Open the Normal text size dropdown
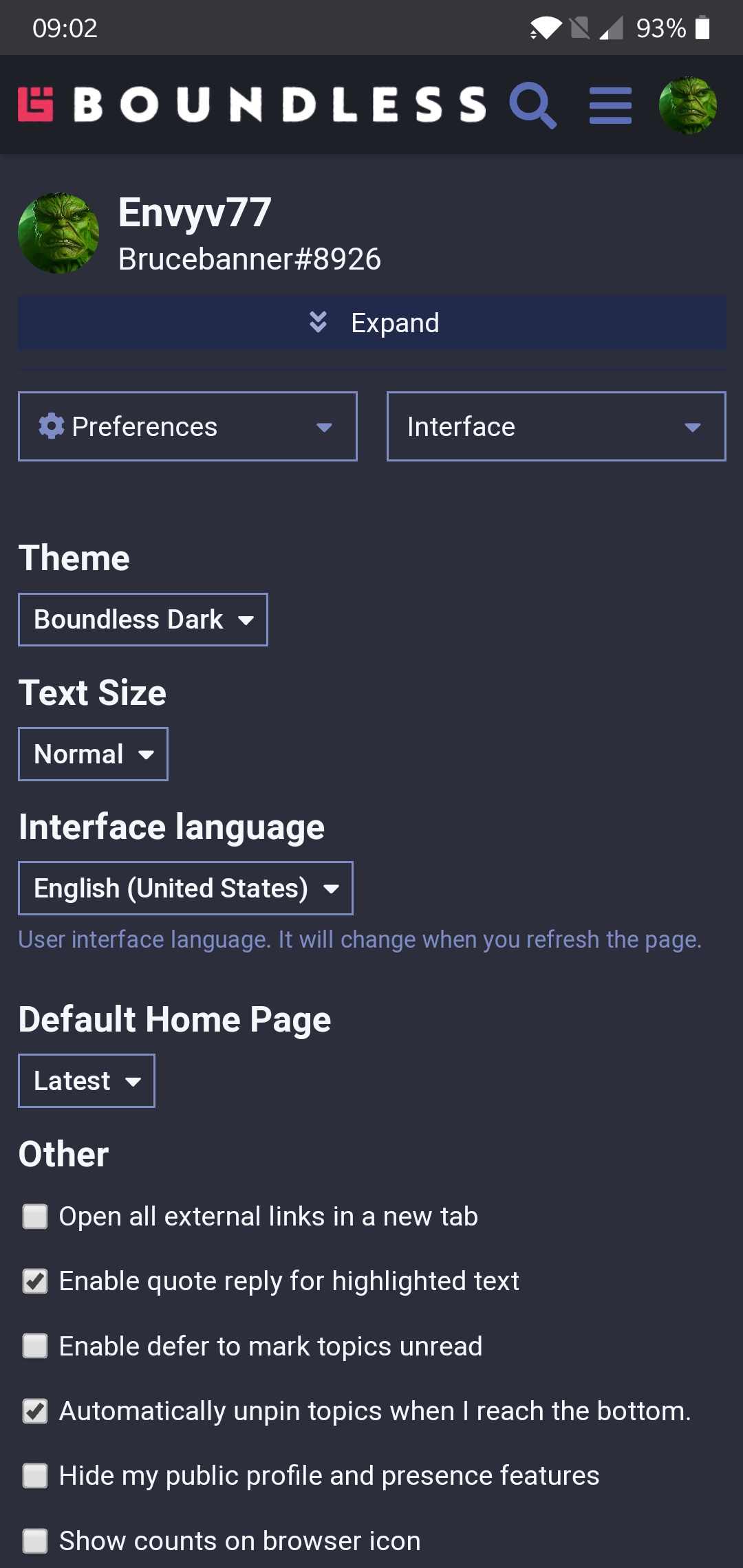The height and width of the screenshot is (1568, 743). pyautogui.click(x=94, y=754)
